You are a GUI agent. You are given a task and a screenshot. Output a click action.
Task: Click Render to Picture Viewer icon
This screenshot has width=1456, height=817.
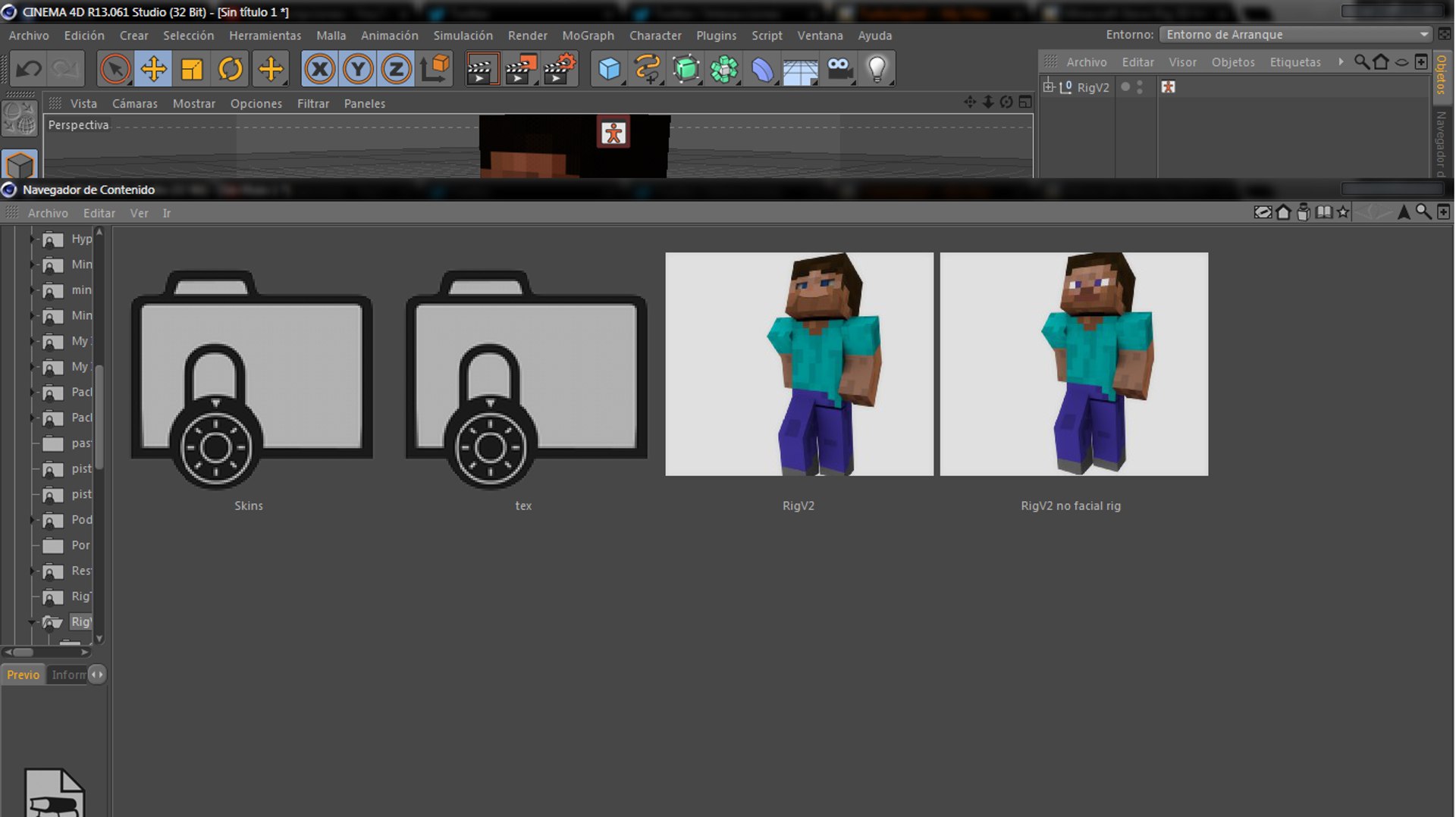pyautogui.click(x=521, y=69)
